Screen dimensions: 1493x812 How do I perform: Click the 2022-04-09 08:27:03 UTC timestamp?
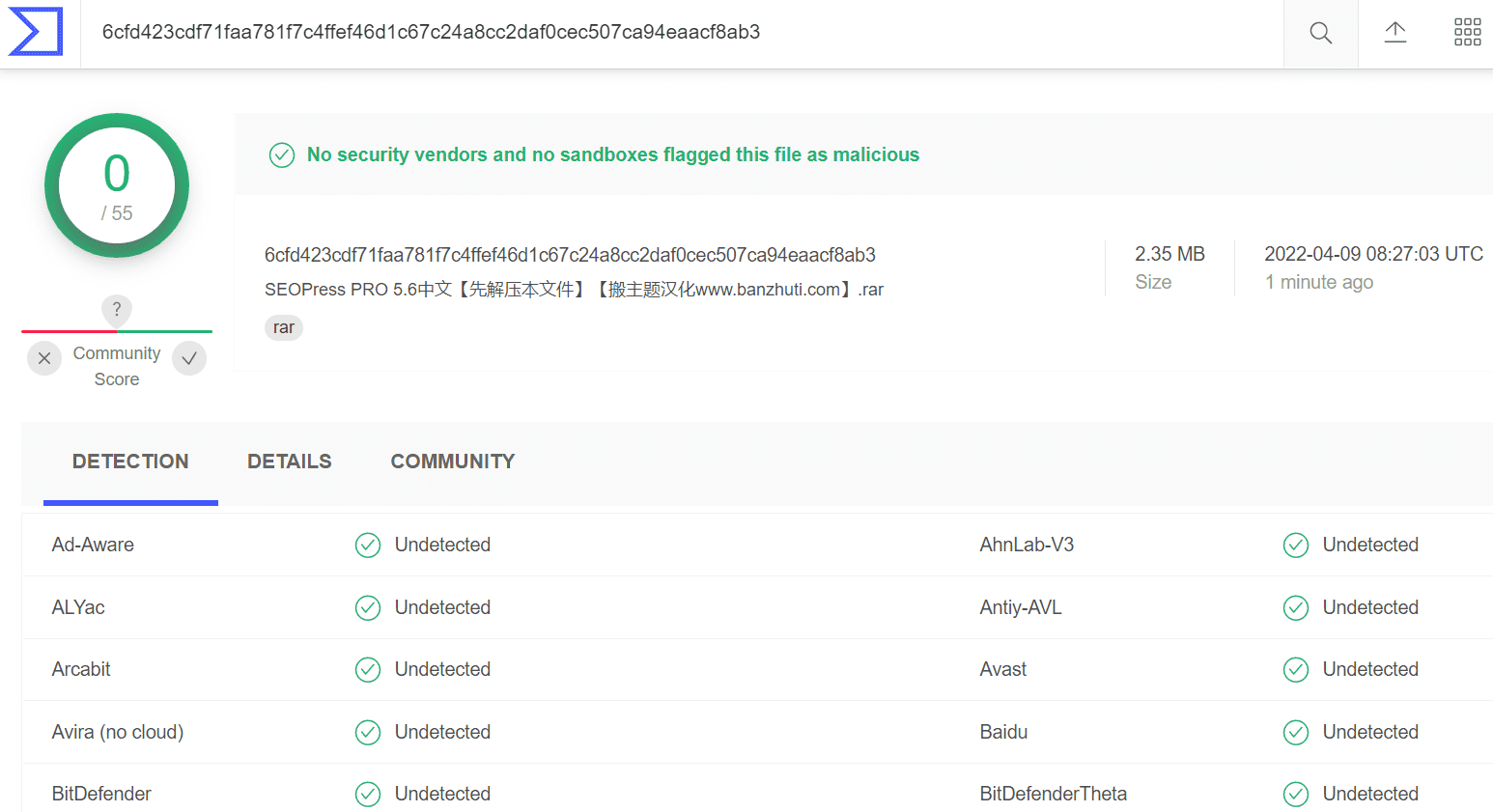[1373, 254]
